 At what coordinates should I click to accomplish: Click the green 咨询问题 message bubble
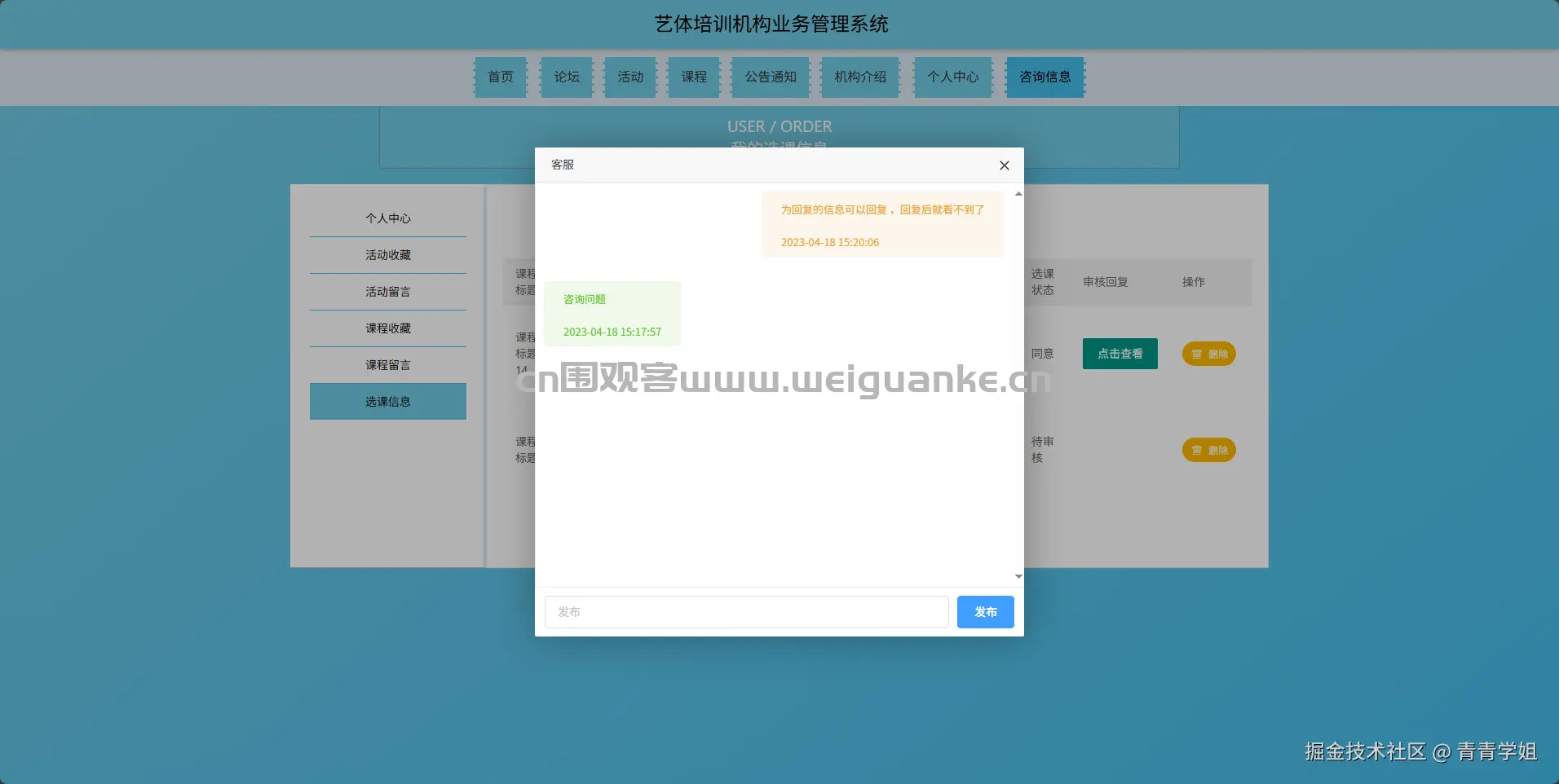coord(612,314)
